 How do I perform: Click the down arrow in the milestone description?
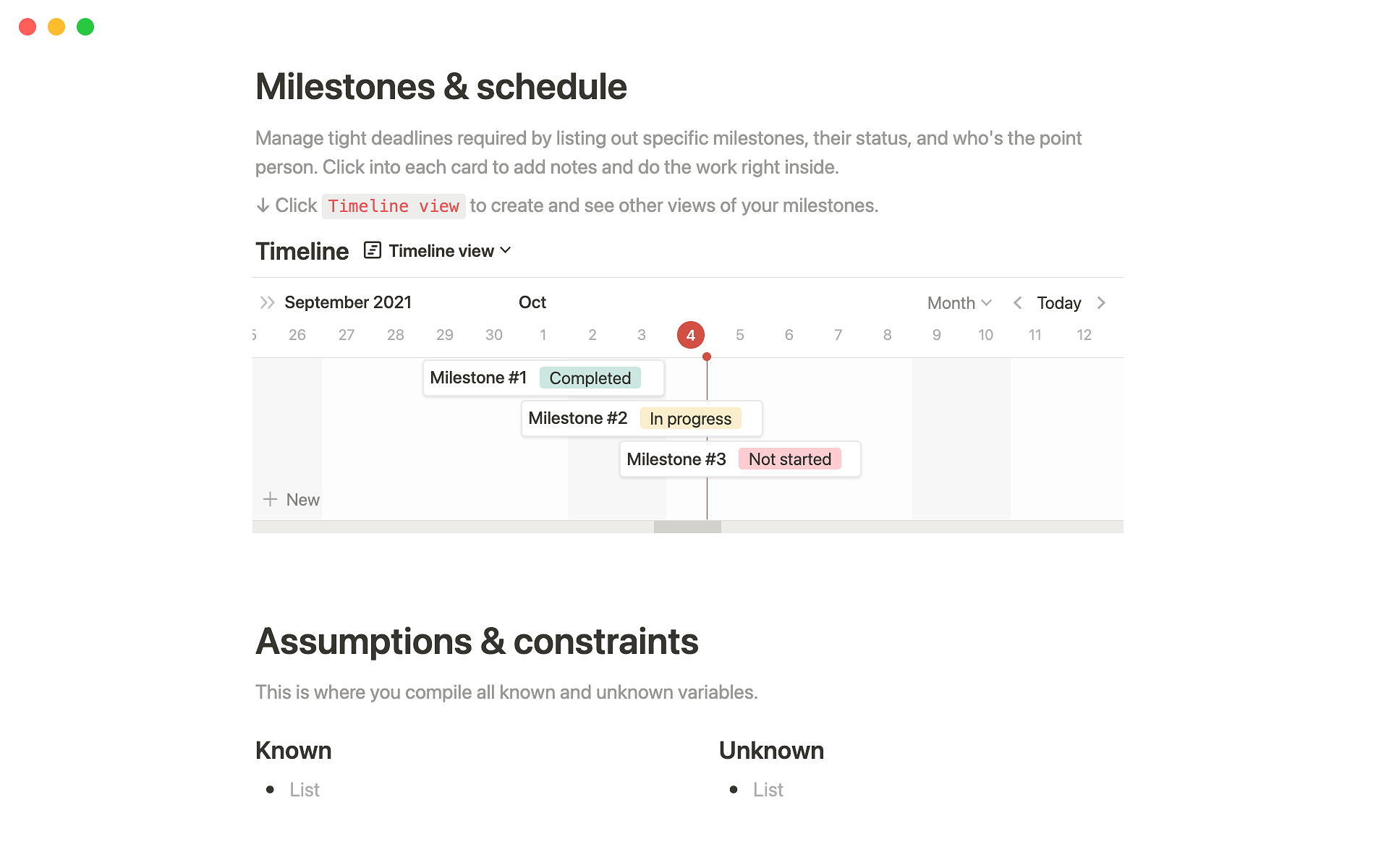coord(262,205)
